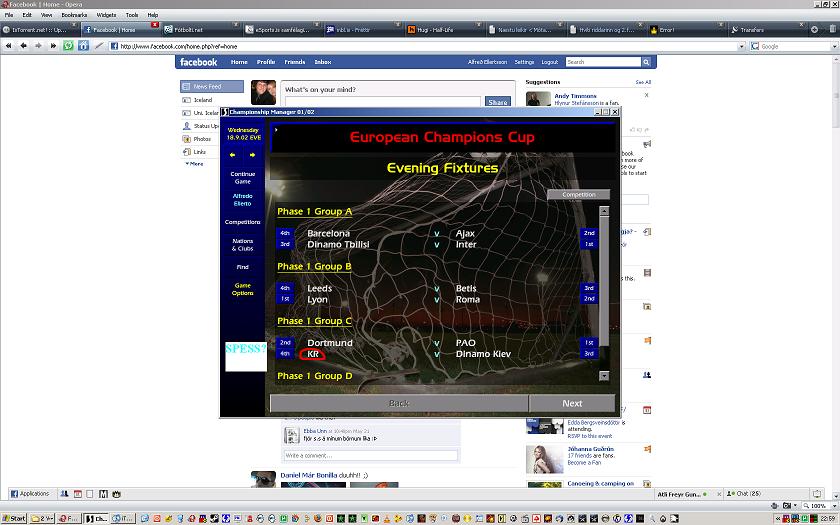Select Leeds in Group B fixtures

[320, 288]
